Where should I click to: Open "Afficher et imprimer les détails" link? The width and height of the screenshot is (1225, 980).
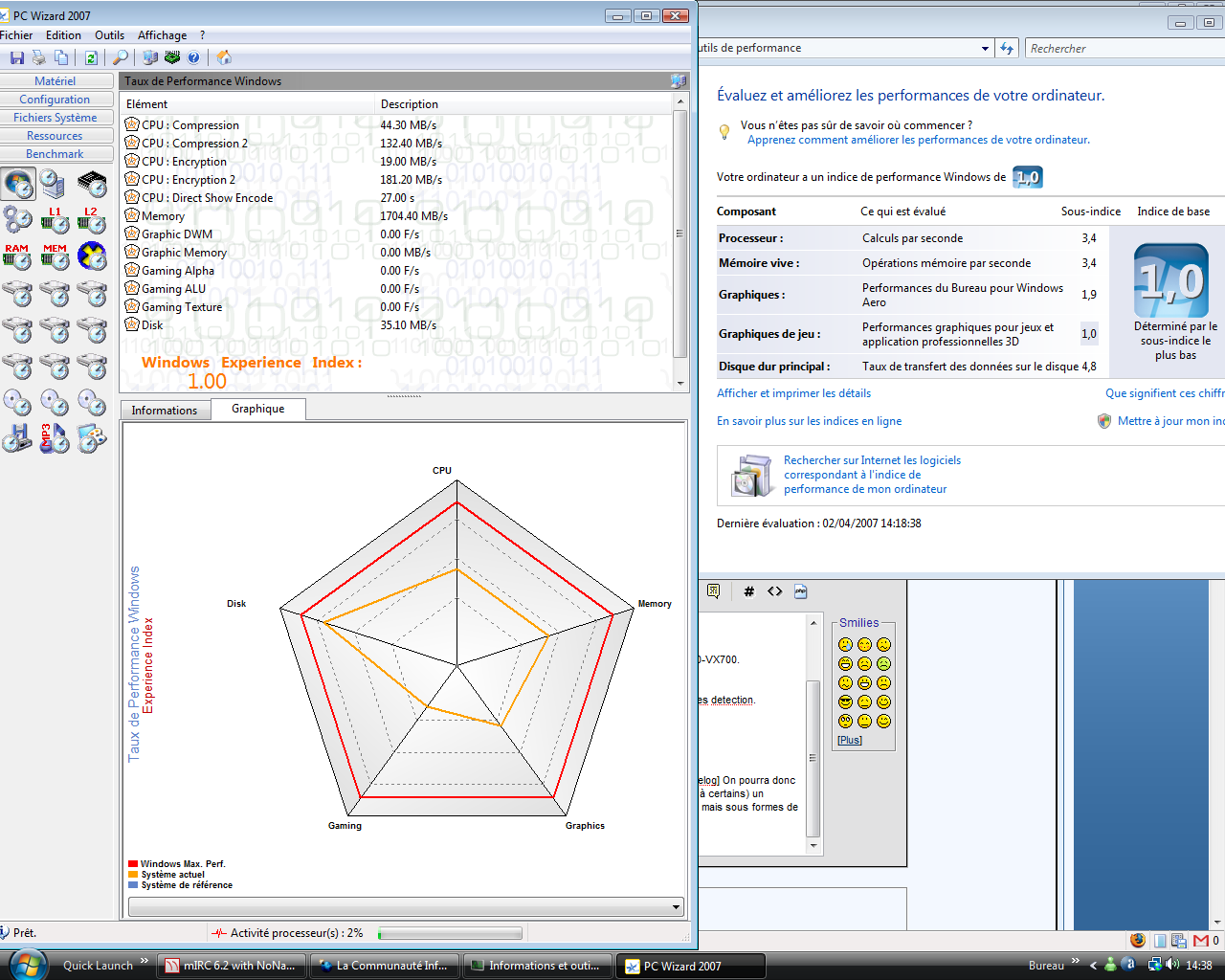pyautogui.click(x=793, y=393)
